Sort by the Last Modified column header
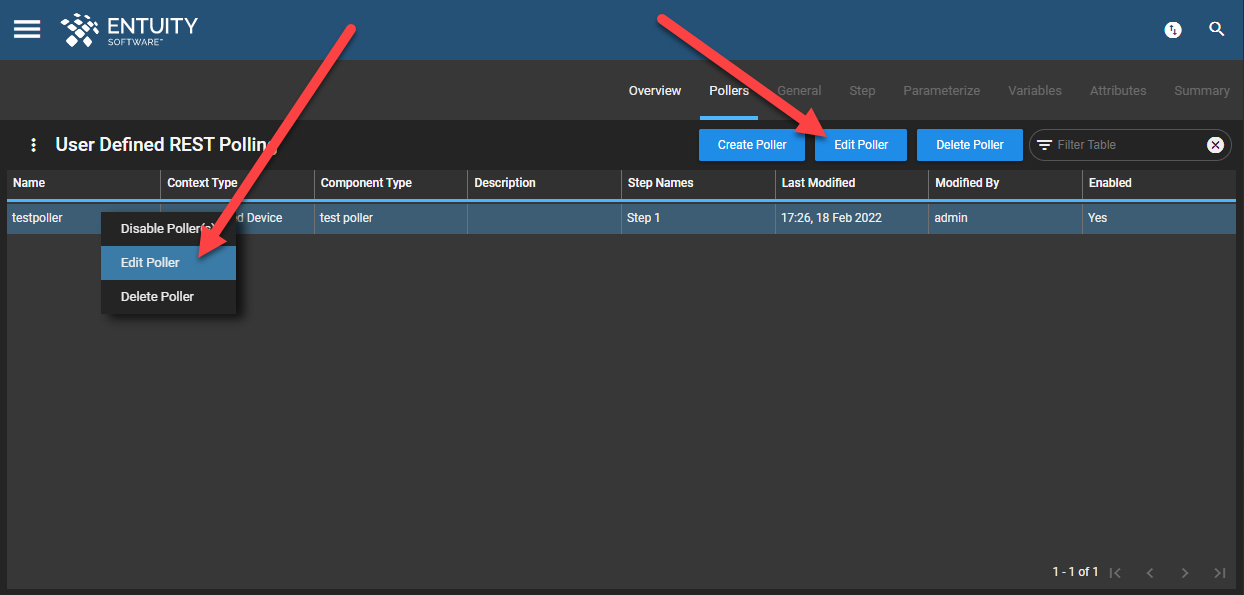Viewport: 1244px width, 595px height. pos(852,183)
